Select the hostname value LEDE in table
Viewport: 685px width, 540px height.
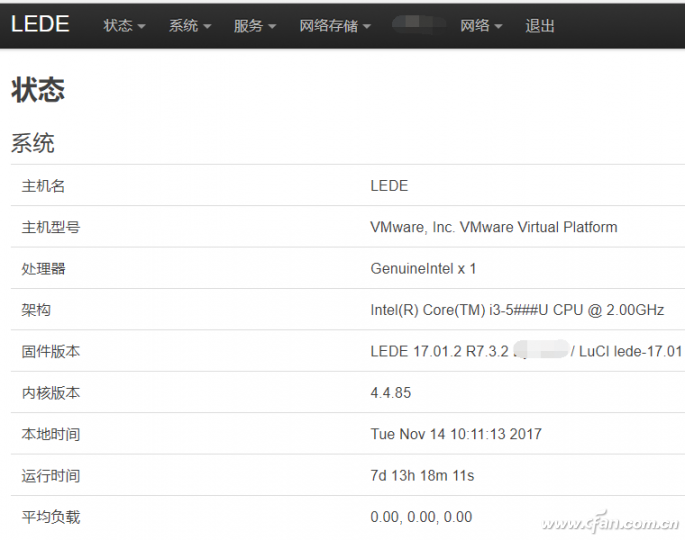(x=389, y=186)
